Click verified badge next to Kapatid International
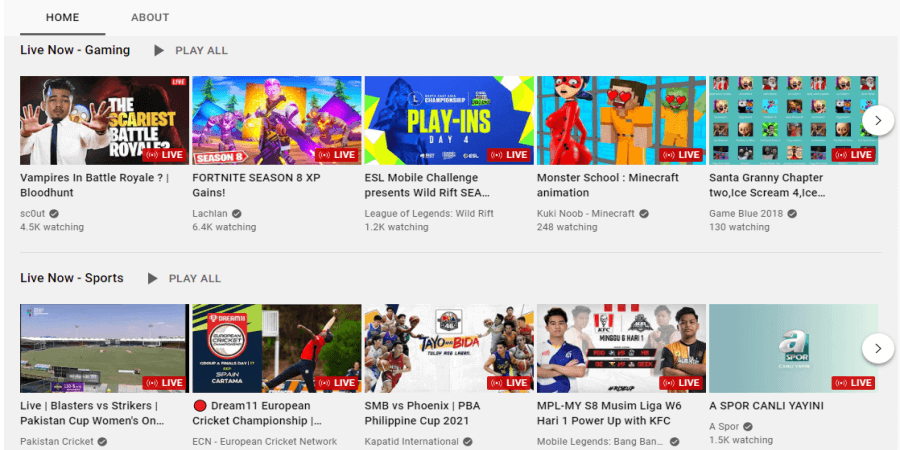This screenshot has height=450, width=900. pyautogui.click(x=468, y=441)
